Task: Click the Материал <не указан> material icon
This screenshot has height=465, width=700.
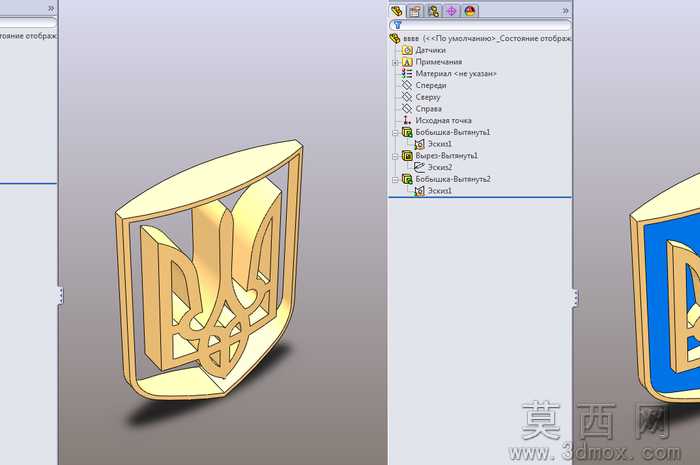Action: coord(407,74)
